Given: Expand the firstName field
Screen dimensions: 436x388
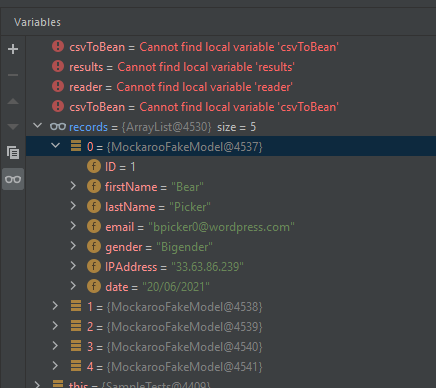Looking at the screenshot, I should (73, 186).
